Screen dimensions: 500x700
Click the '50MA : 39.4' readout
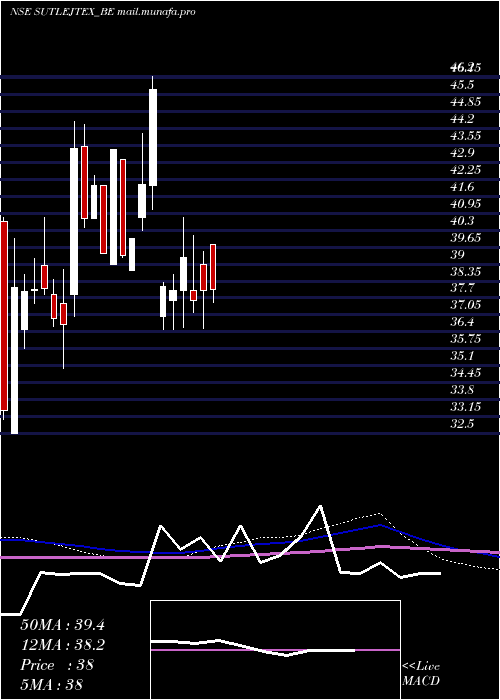tap(62, 625)
